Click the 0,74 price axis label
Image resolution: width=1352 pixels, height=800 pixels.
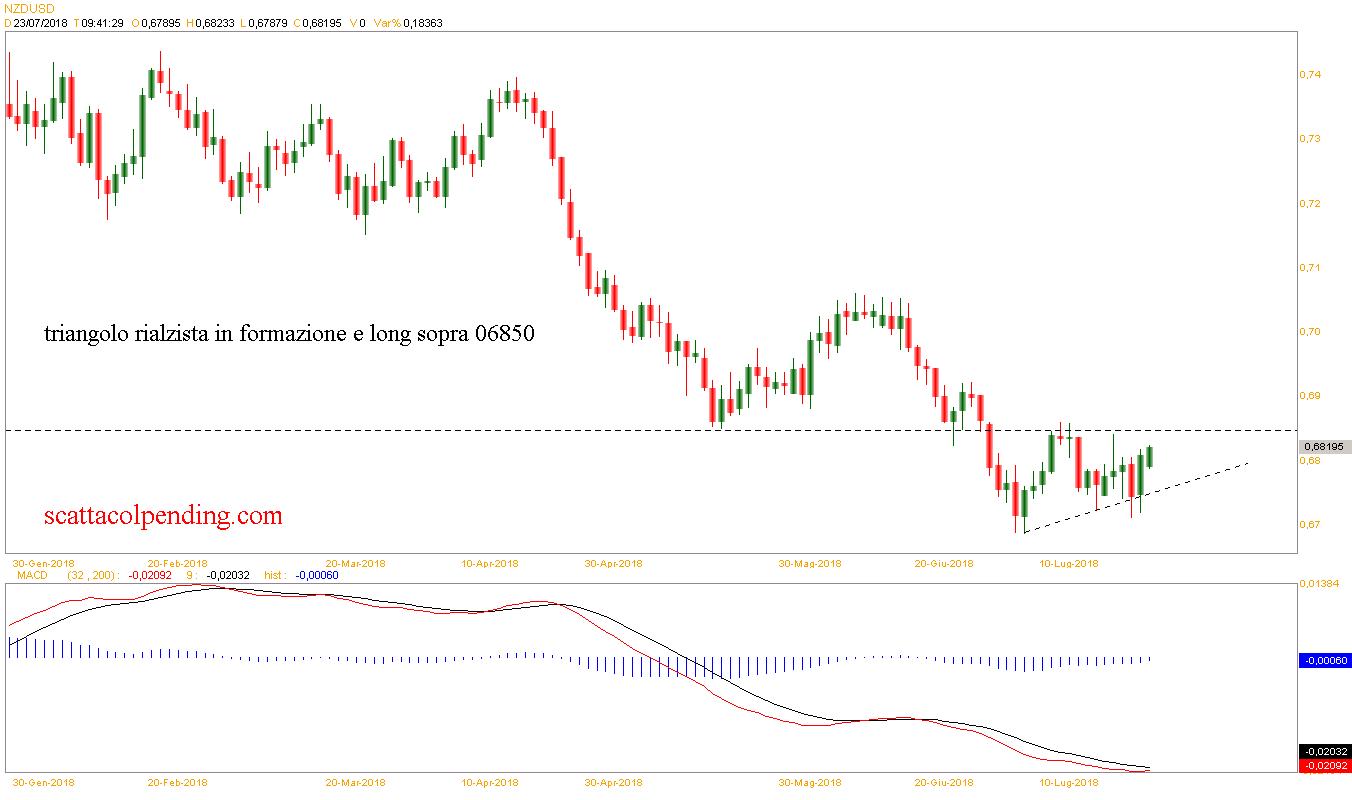tap(1310, 75)
